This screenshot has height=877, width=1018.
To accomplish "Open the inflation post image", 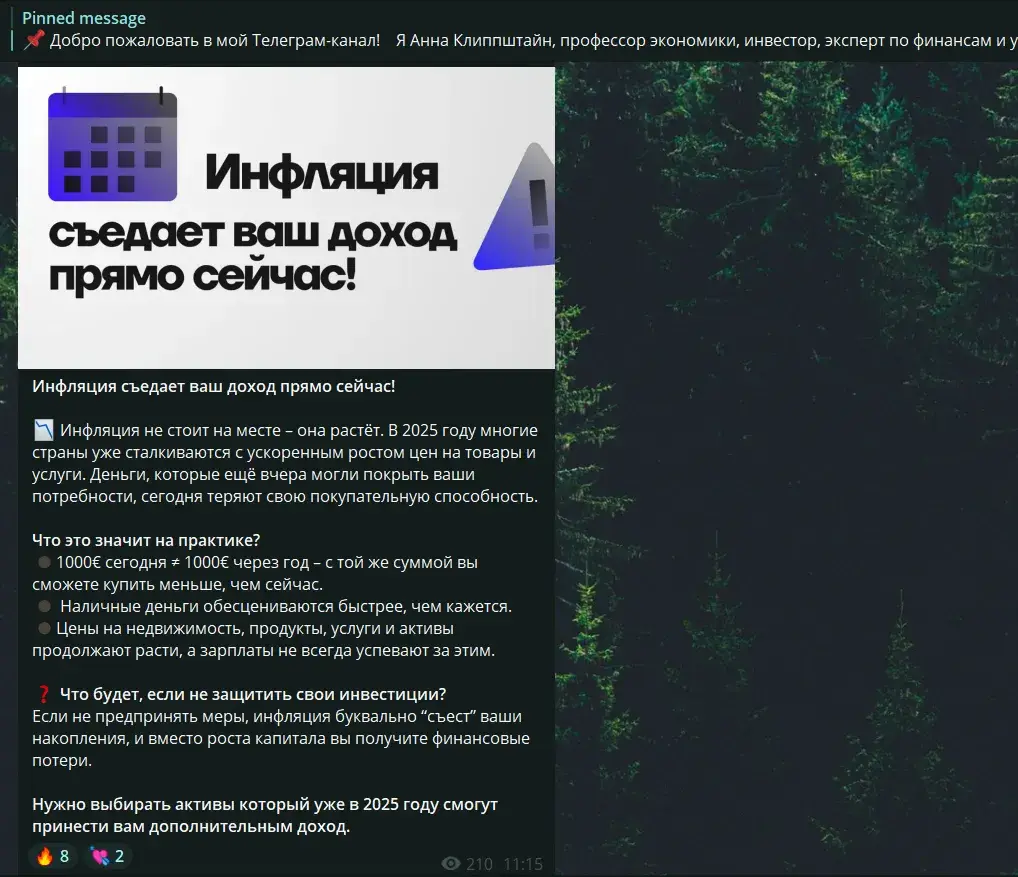I will click(286, 217).
